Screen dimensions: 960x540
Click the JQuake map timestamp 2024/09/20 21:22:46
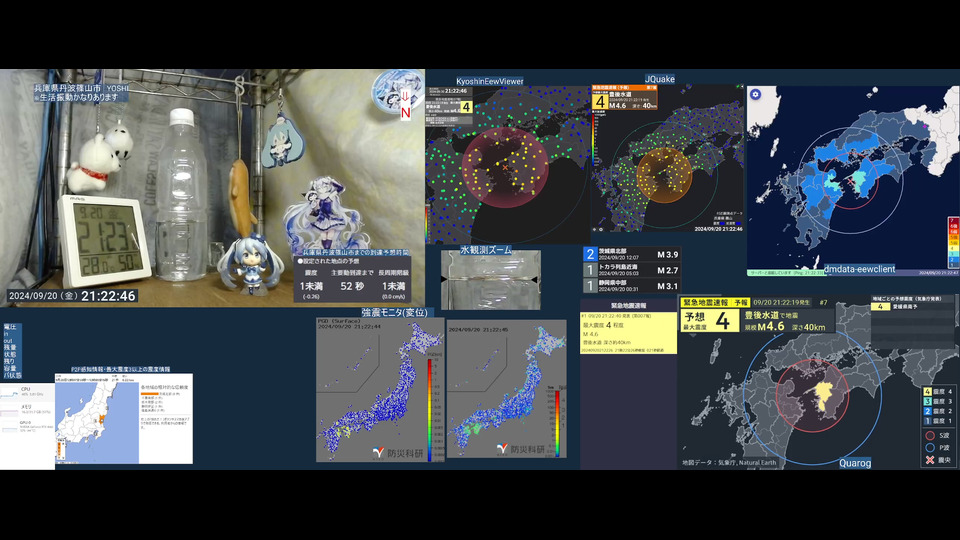pyautogui.click(x=718, y=228)
